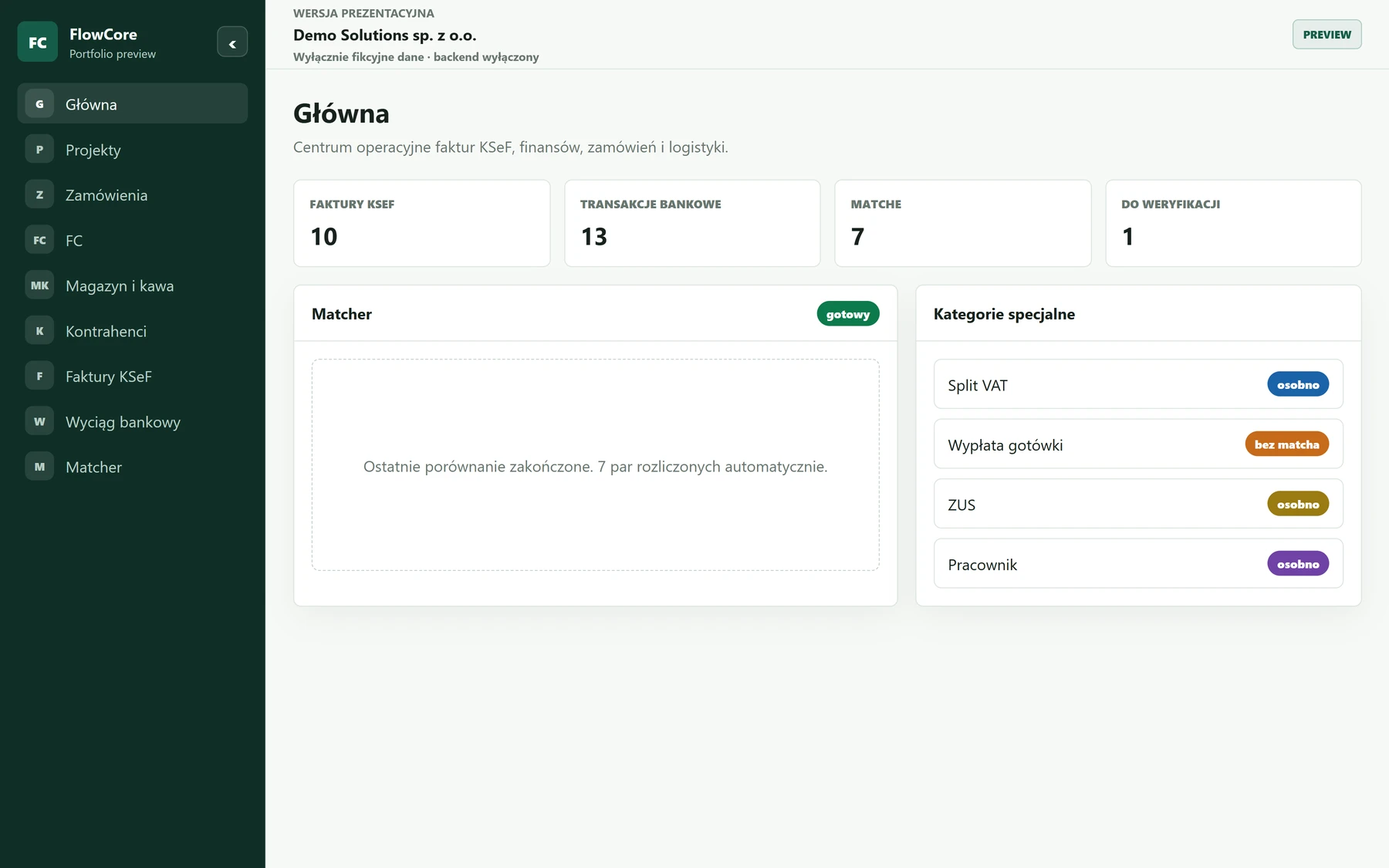Select the Wypłata gotówki category label
1389x868 pixels.
(x=1005, y=445)
